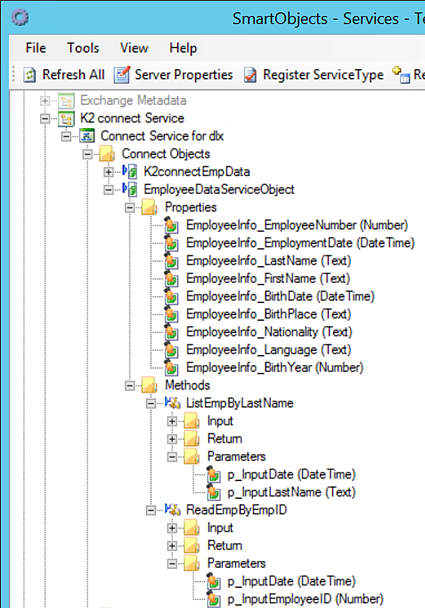Select the K2connectEmpData label

(x=197, y=172)
